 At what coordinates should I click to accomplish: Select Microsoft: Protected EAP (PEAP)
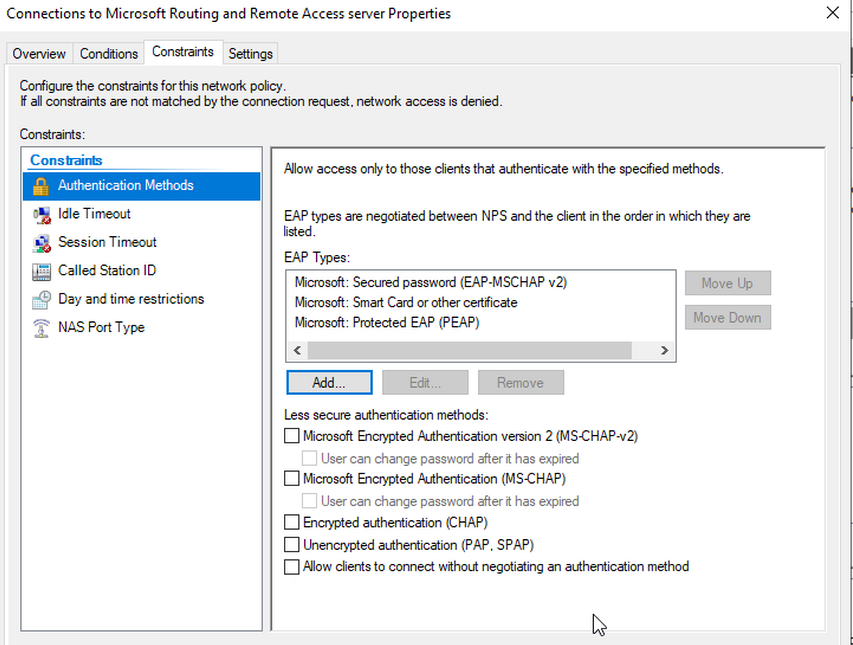(x=387, y=322)
